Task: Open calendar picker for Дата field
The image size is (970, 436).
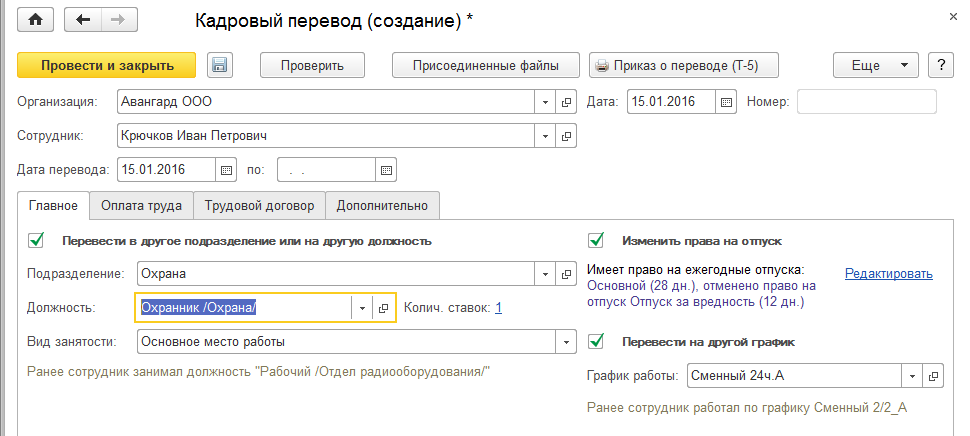Action: coord(727,102)
